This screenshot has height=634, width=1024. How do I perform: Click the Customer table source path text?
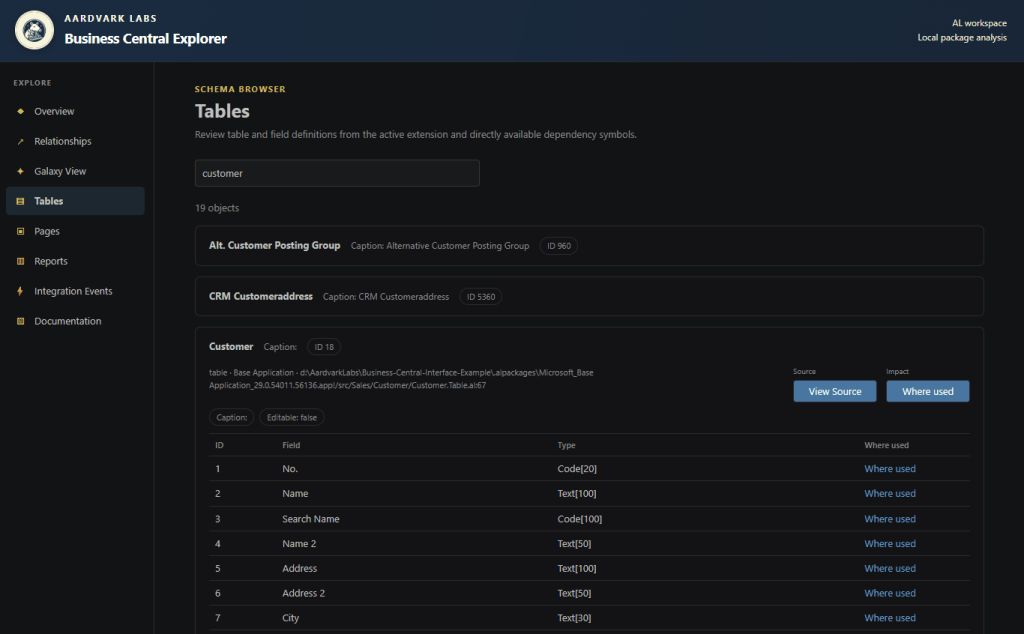click(x=401, y=379)
